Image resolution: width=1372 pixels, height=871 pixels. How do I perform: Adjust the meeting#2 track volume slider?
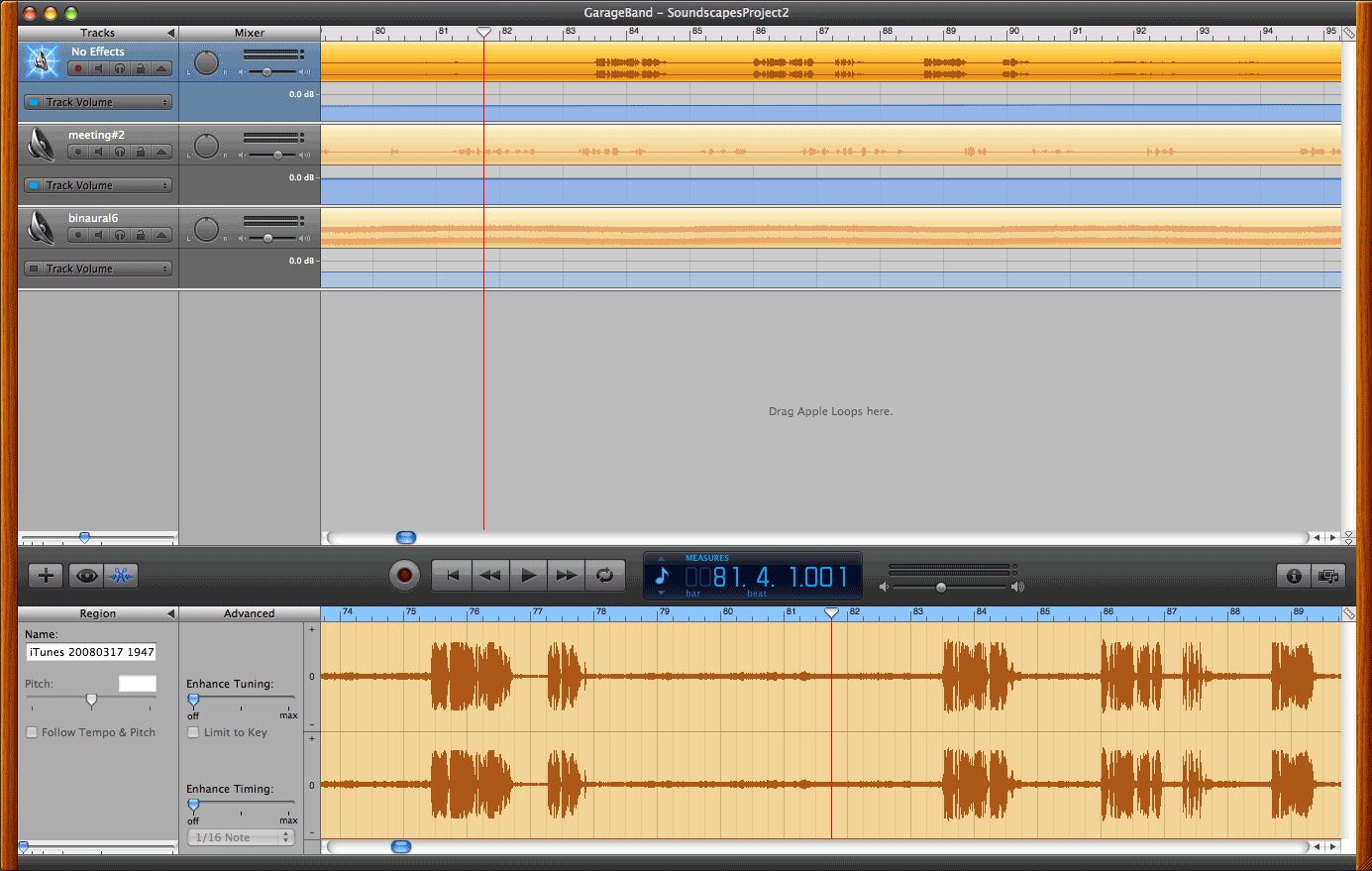tap(277, 155)
